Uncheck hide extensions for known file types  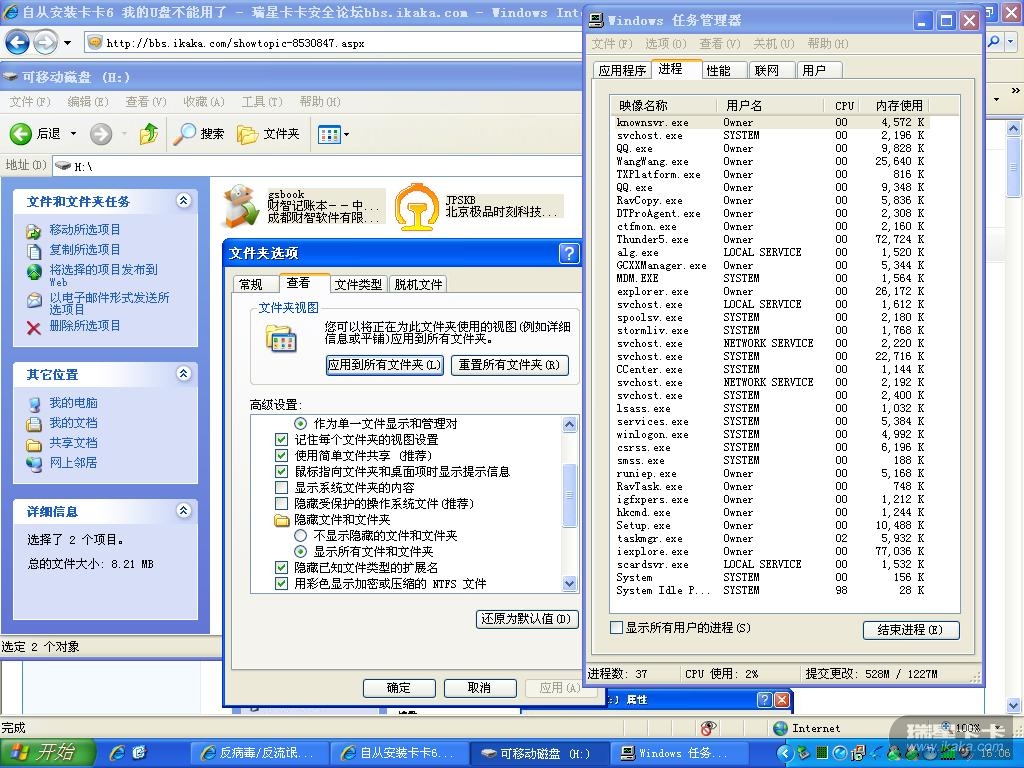(281, 568)
